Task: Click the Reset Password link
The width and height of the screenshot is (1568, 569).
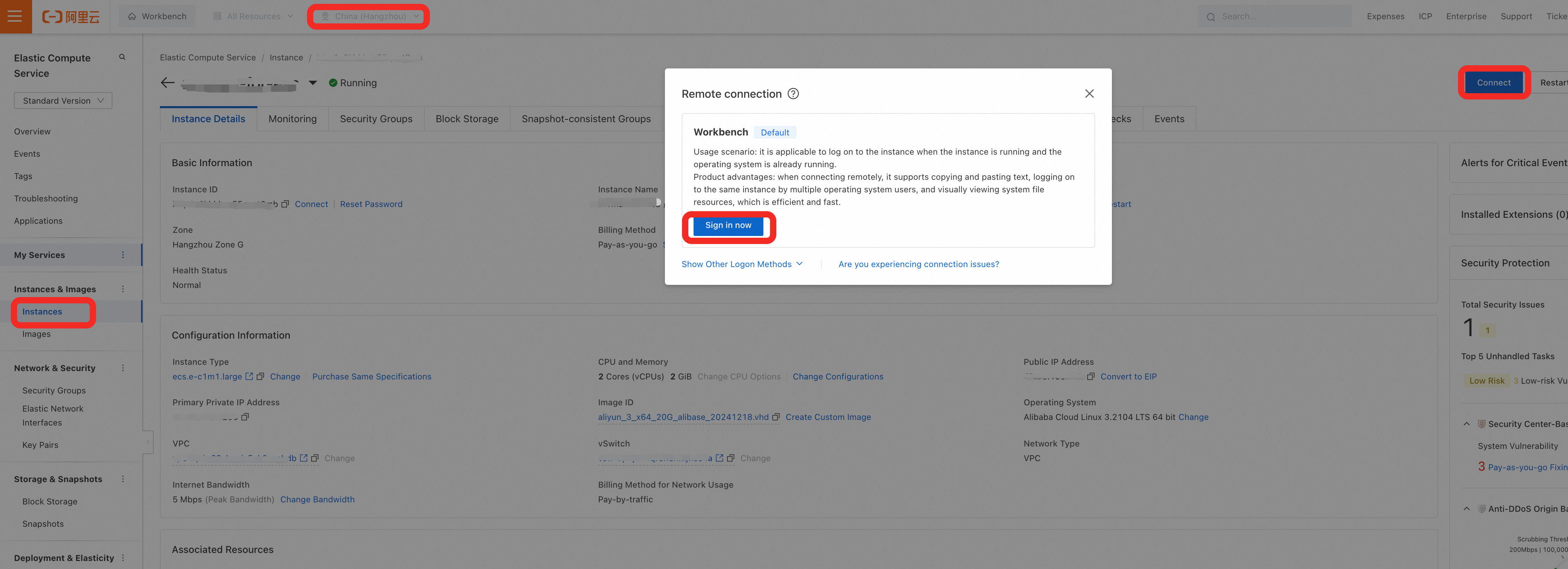Action: [x=371, y=205]
